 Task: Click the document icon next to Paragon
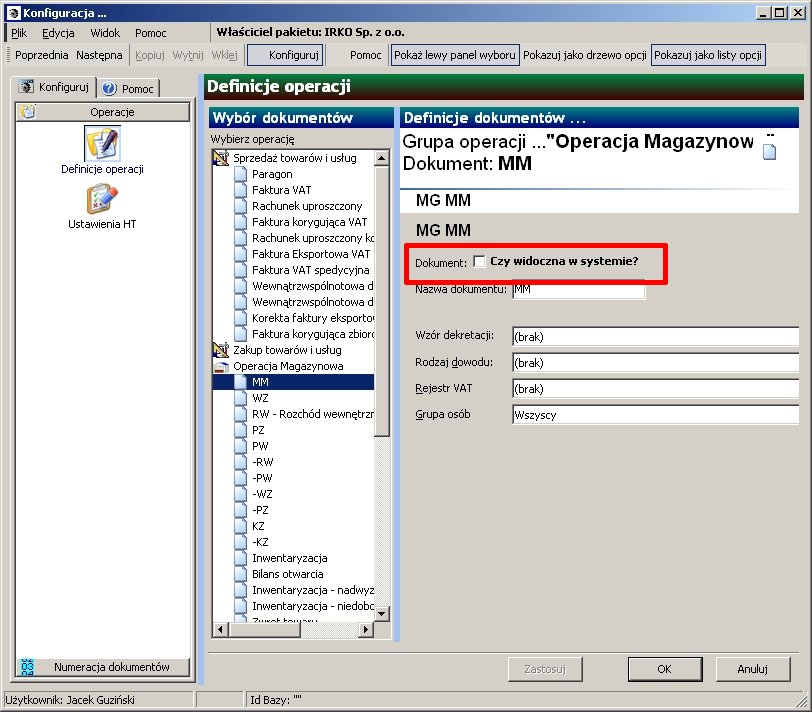point(240,174)
